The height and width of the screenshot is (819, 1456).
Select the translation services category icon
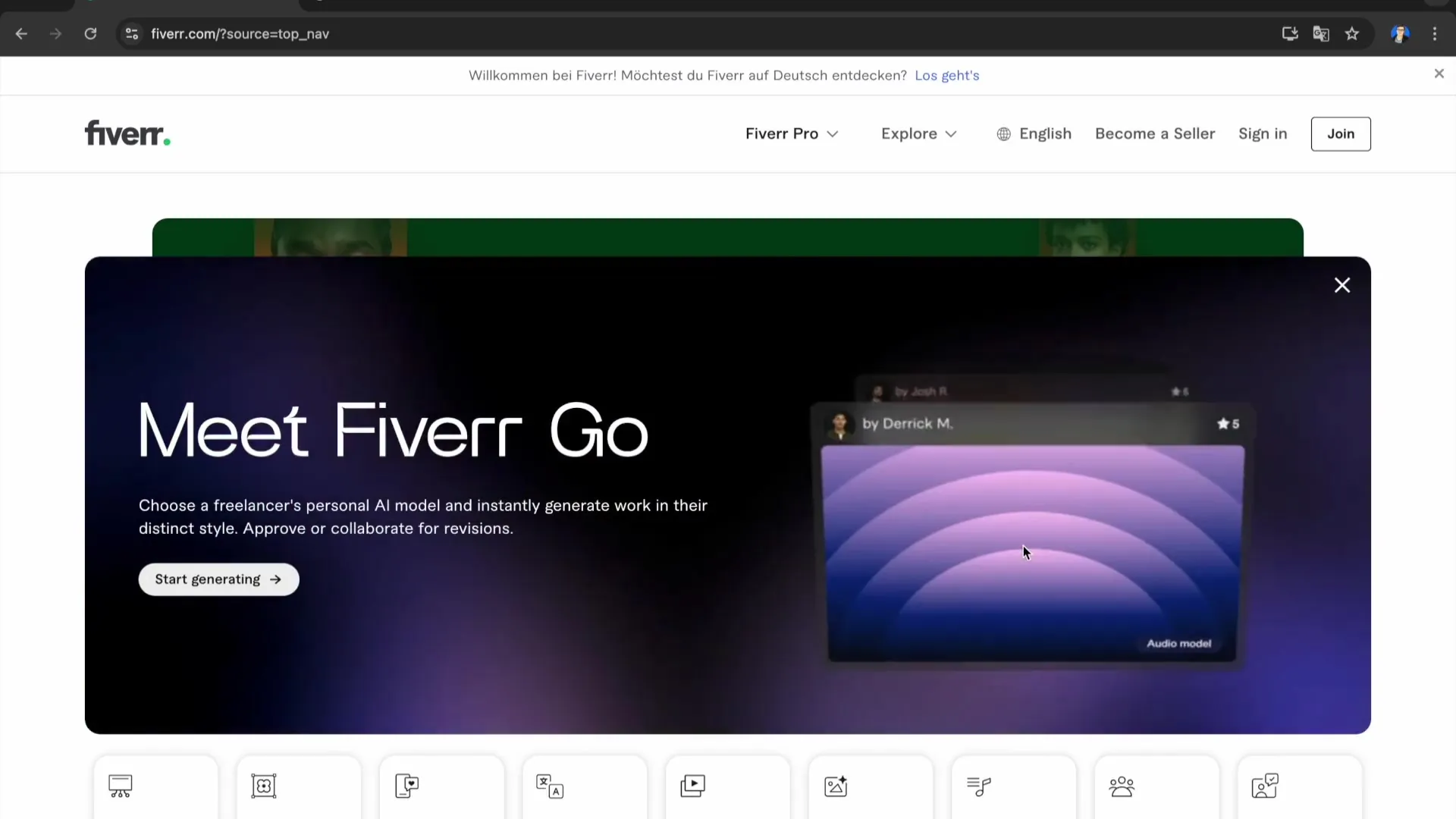550,787
